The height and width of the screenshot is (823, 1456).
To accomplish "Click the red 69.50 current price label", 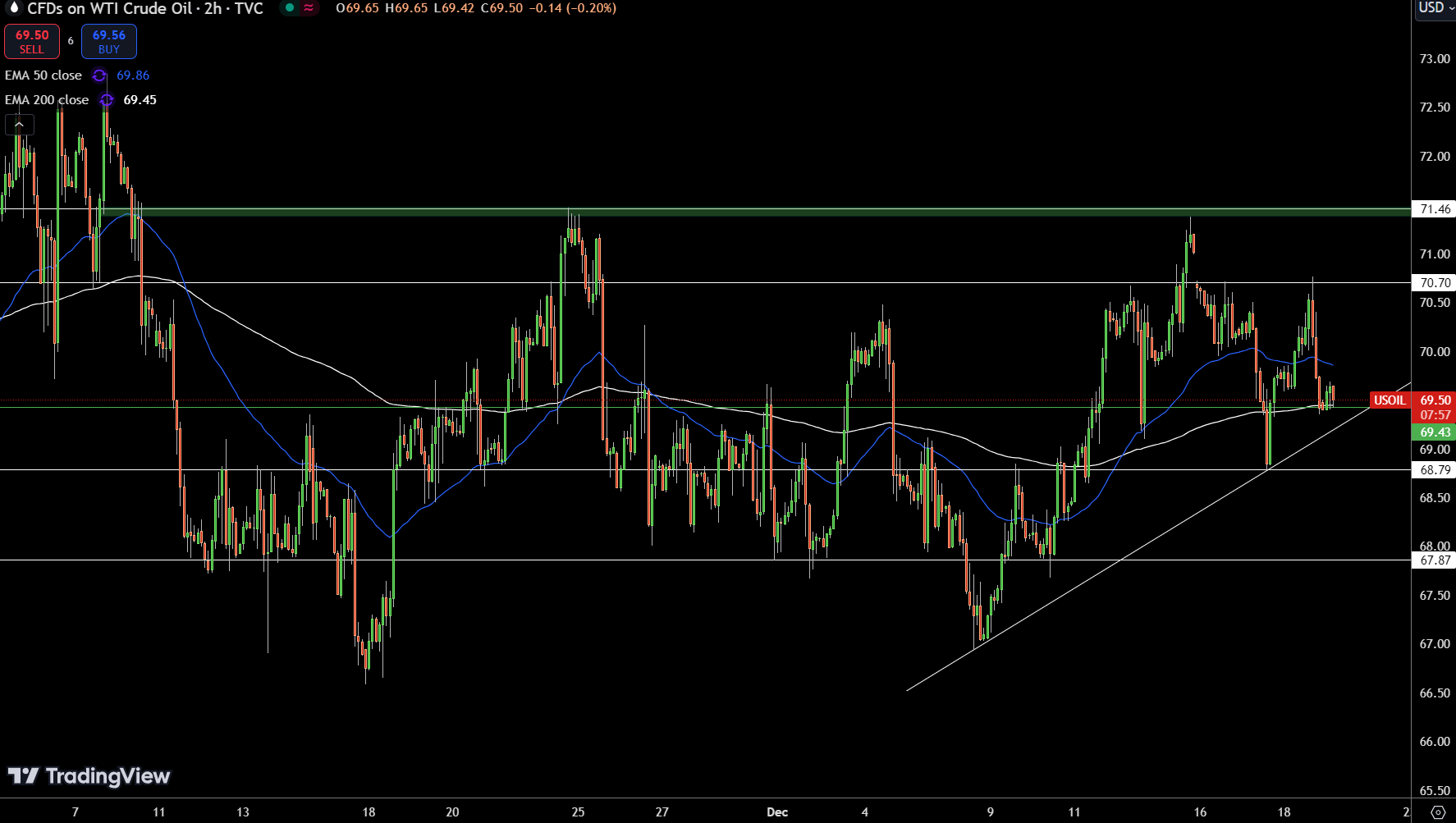I will pos(1434,400).
